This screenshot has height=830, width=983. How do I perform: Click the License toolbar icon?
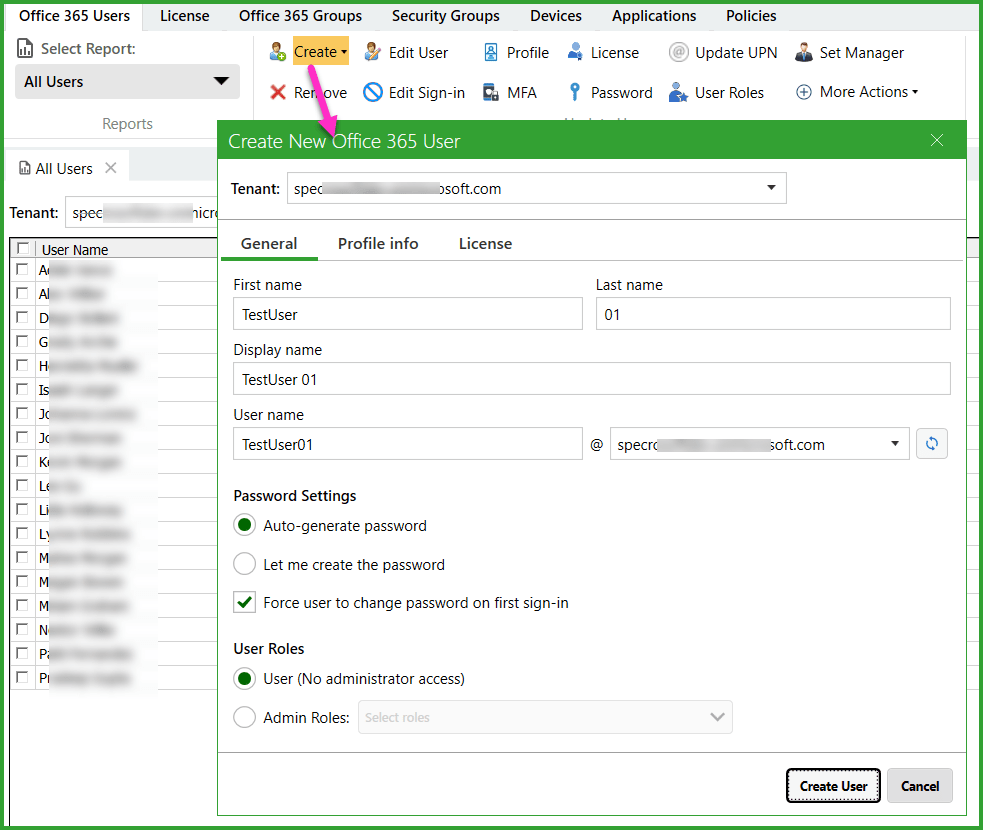pyautogui.click(x=575, y=52)
